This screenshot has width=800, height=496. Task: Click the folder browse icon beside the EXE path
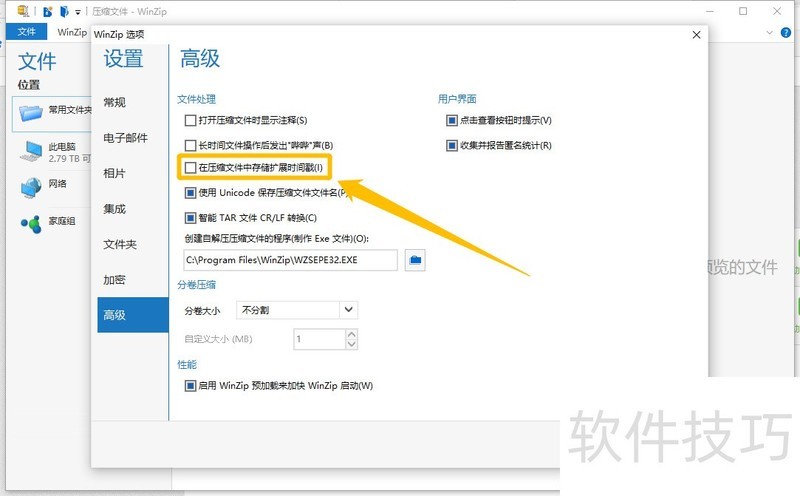(415, 260)
